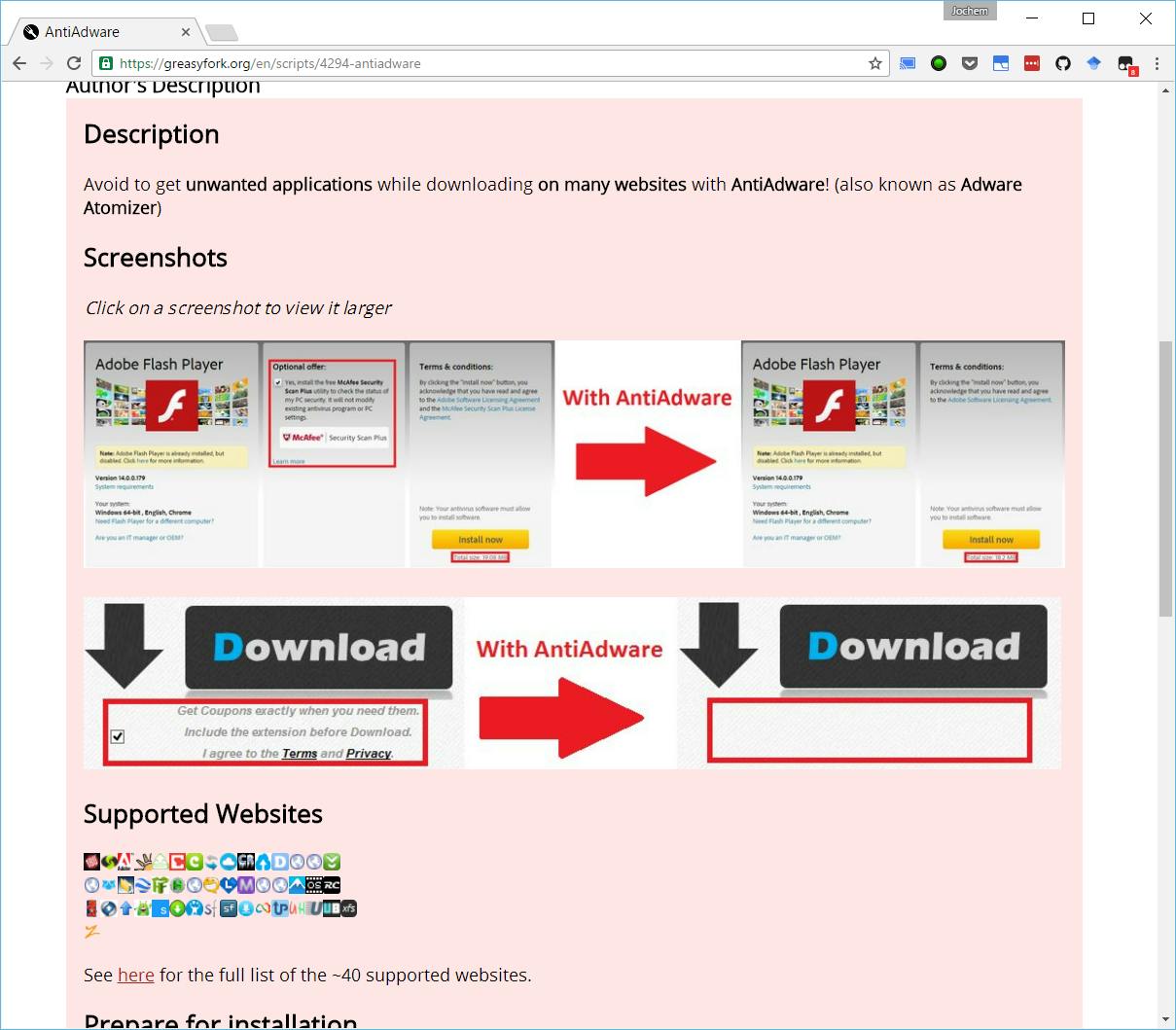Click the page vertical scrollbar thumb
Viewport: 1176px width, 1030px height.
[1165, 479]
